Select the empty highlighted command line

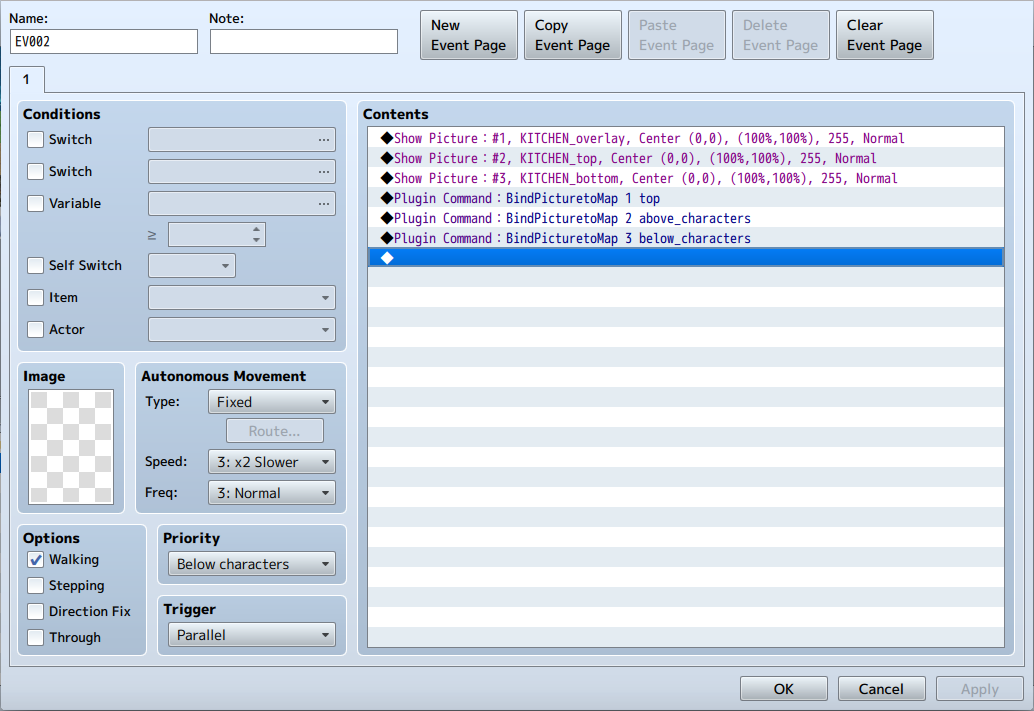[686, 258]
